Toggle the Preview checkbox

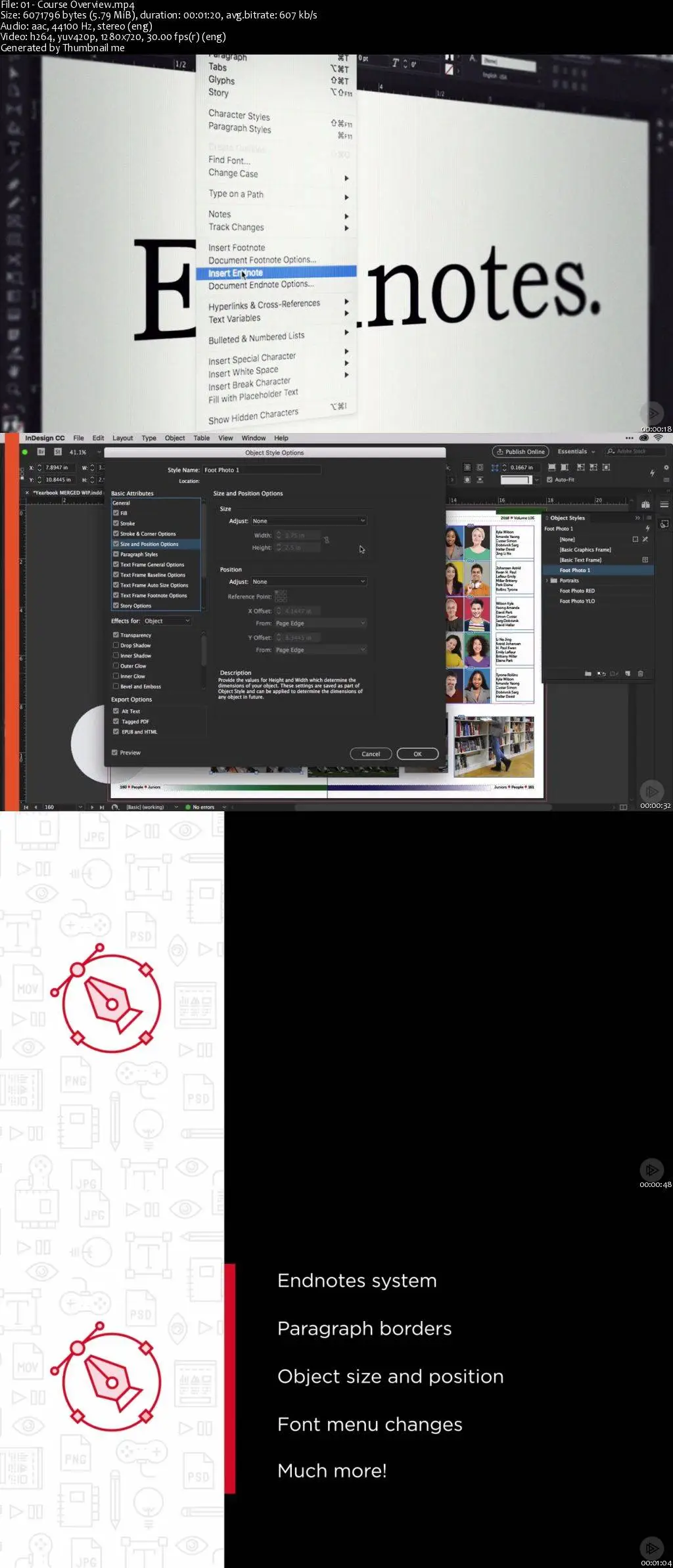(115, 752)
